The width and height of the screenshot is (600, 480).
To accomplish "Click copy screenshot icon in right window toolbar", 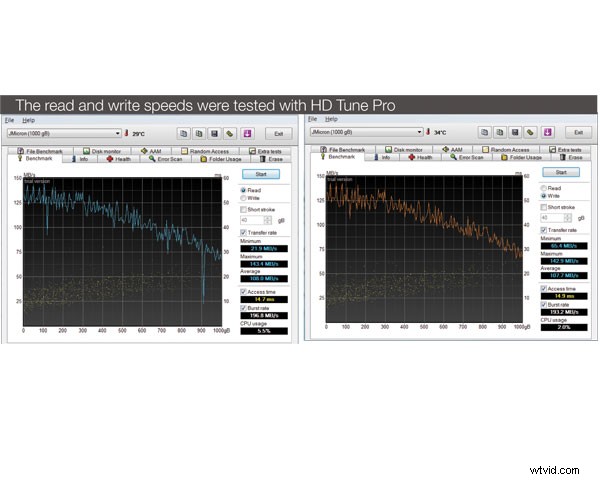I will 501,132.
